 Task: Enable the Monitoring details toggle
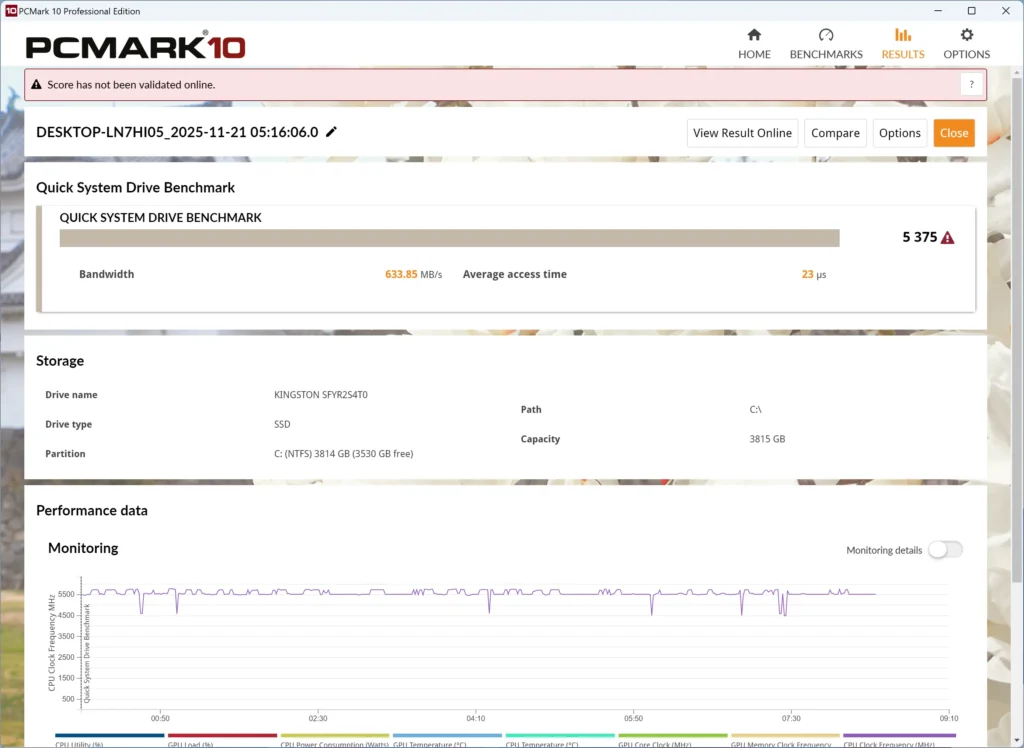click(x=945, y=550)
